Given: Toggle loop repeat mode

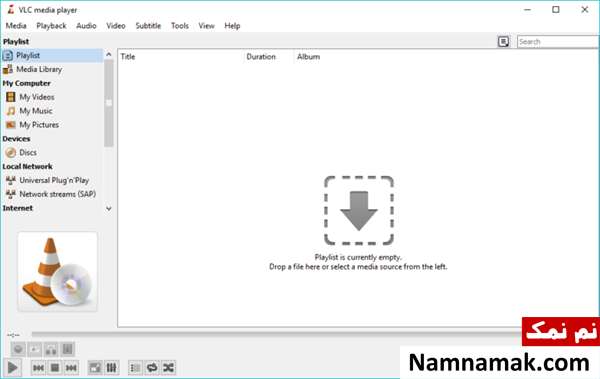Looking at the screenshot, I should tap(152, 368).
